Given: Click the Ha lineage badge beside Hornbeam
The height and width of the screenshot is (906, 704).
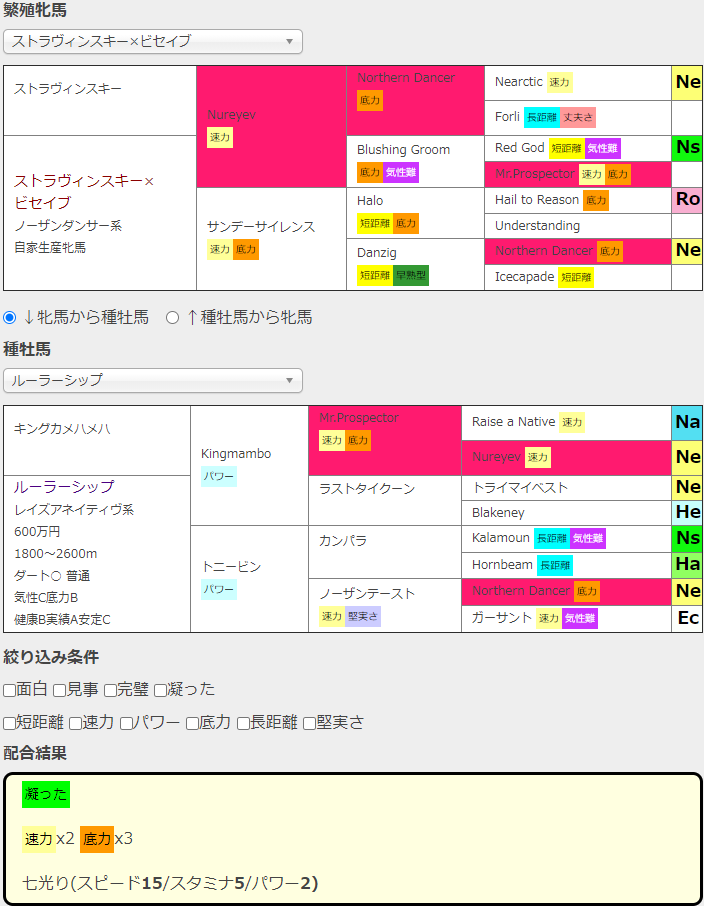Looking at the screenshot, I should (x=687, y=565).
